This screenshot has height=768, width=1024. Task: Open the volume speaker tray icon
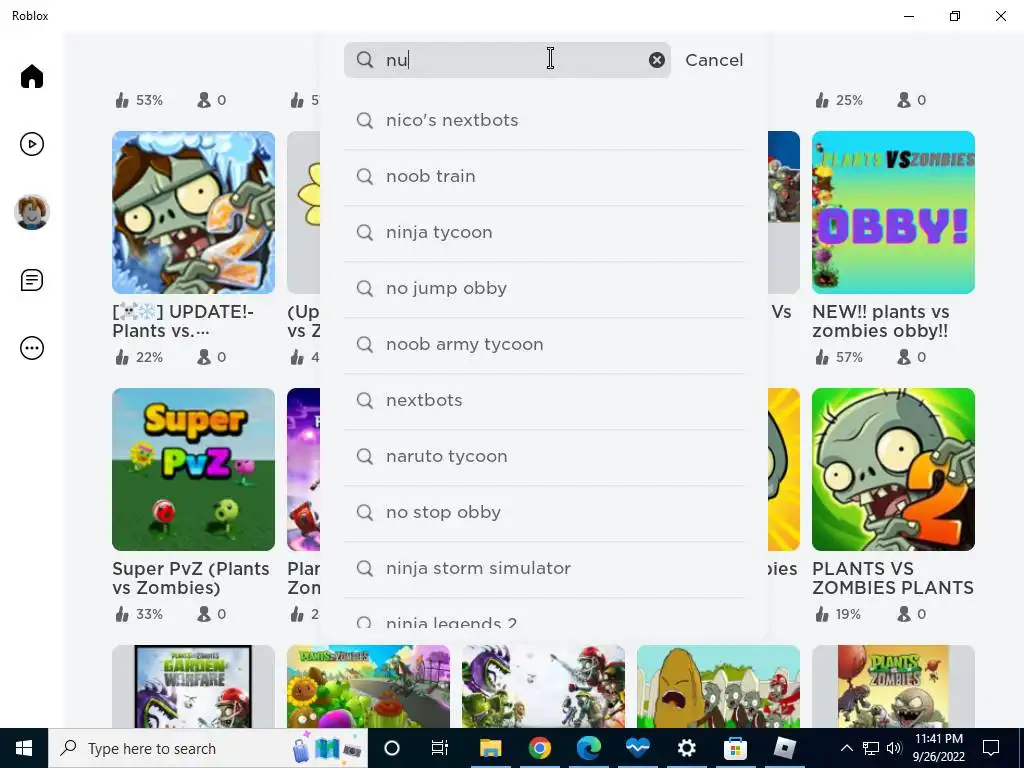point(894,748)
